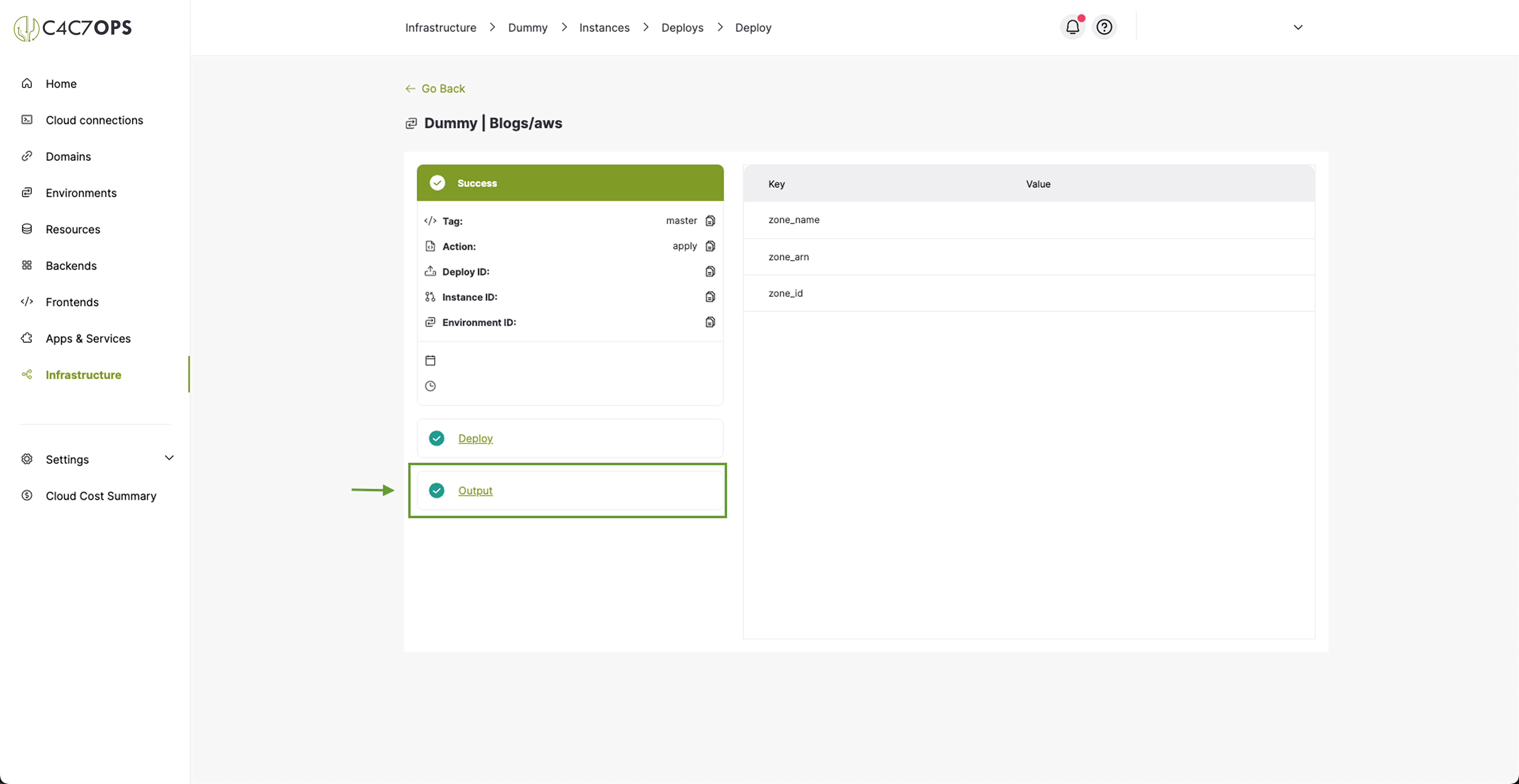This screenshot has height=784, width=1519.
Task: Click the Environment ID icon
Action: pos(430,322)
